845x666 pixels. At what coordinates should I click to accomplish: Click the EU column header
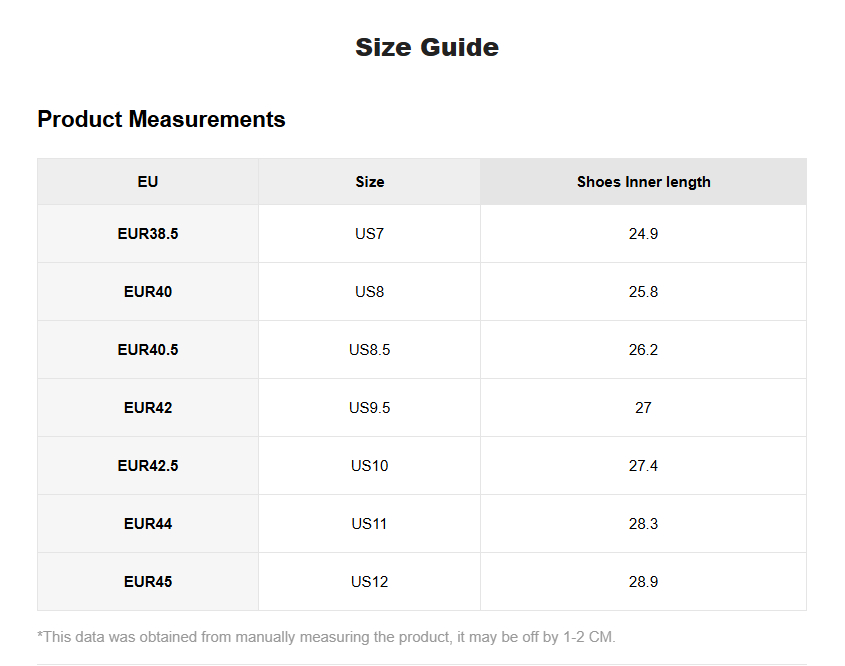(x=148, y=182)
